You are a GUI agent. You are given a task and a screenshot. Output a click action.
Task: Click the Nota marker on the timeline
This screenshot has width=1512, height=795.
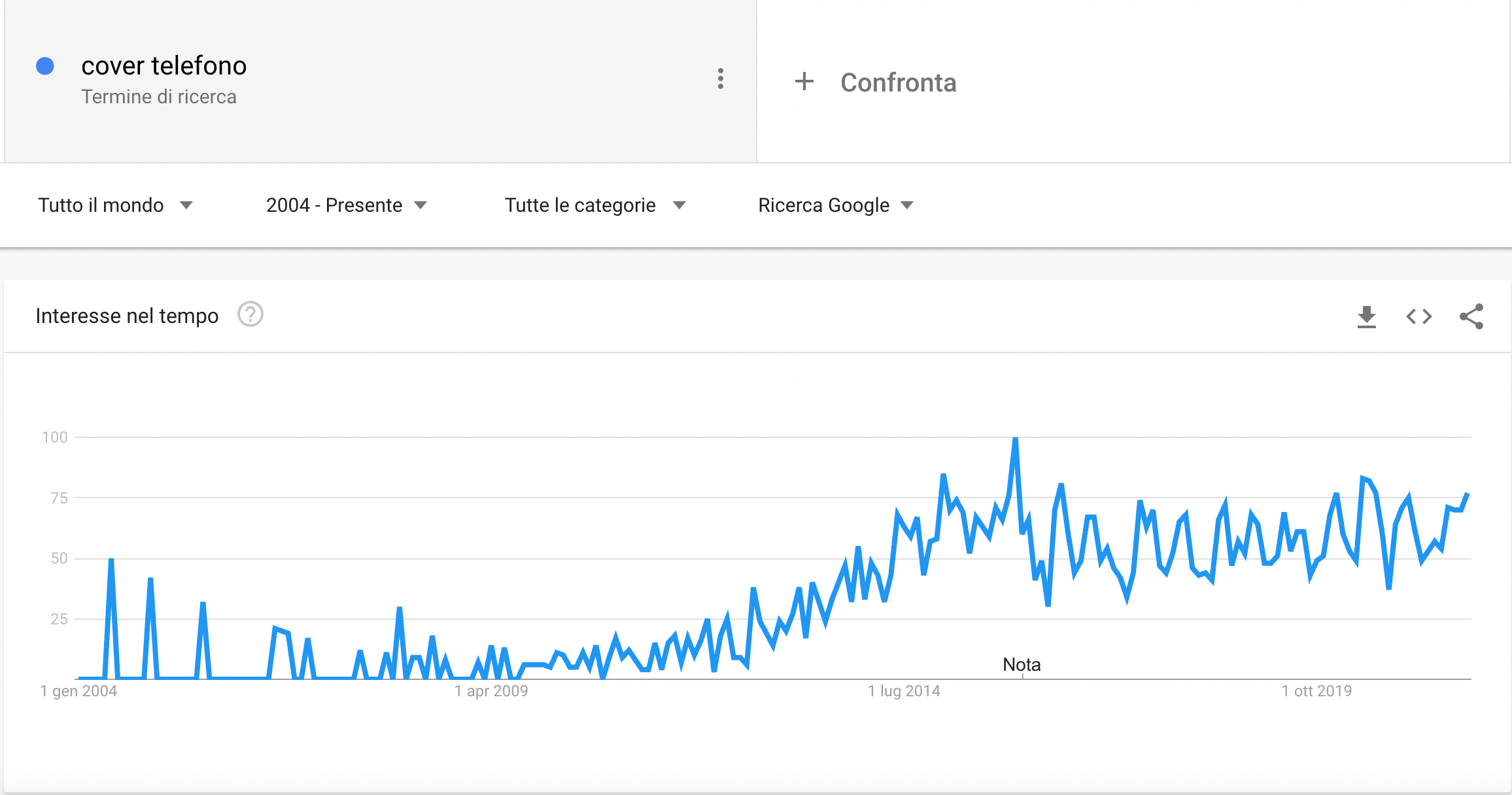tap(1022, 665)
